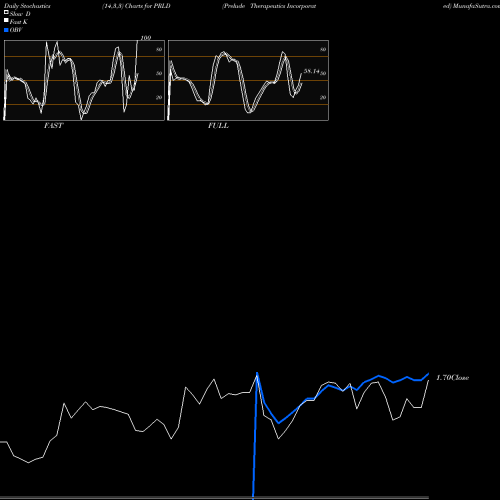Click the Slow D legend swatch
Viewport: 500px width, 500px height.
pos(6,12)
